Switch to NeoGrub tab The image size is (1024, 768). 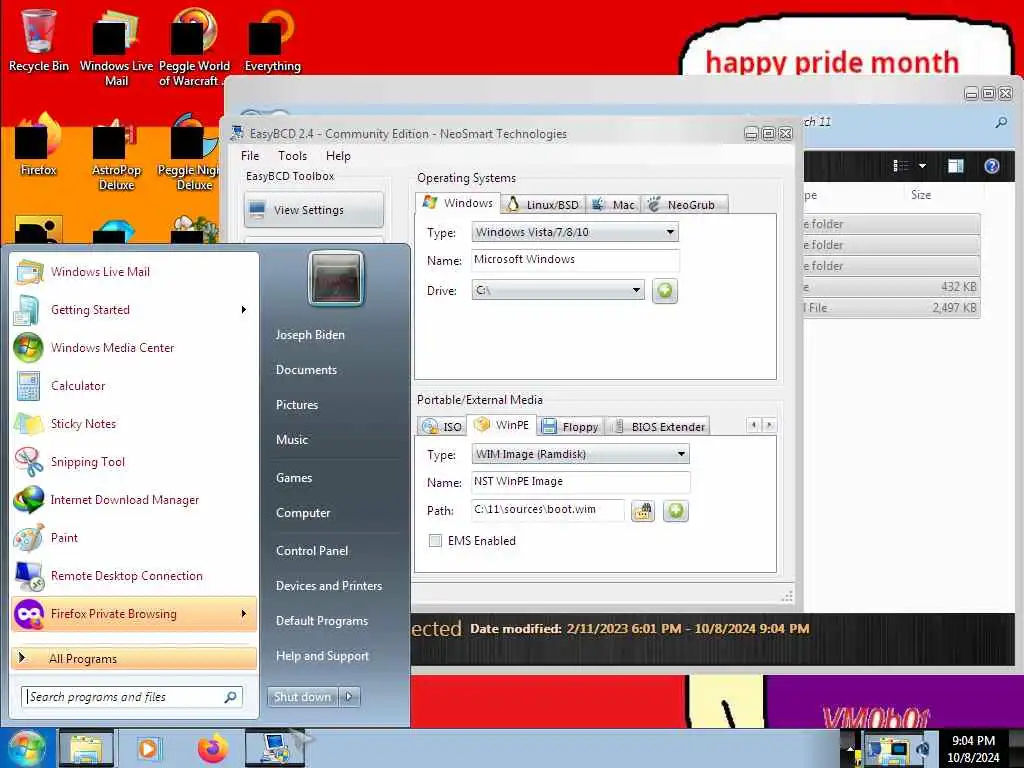pos(684,204)
